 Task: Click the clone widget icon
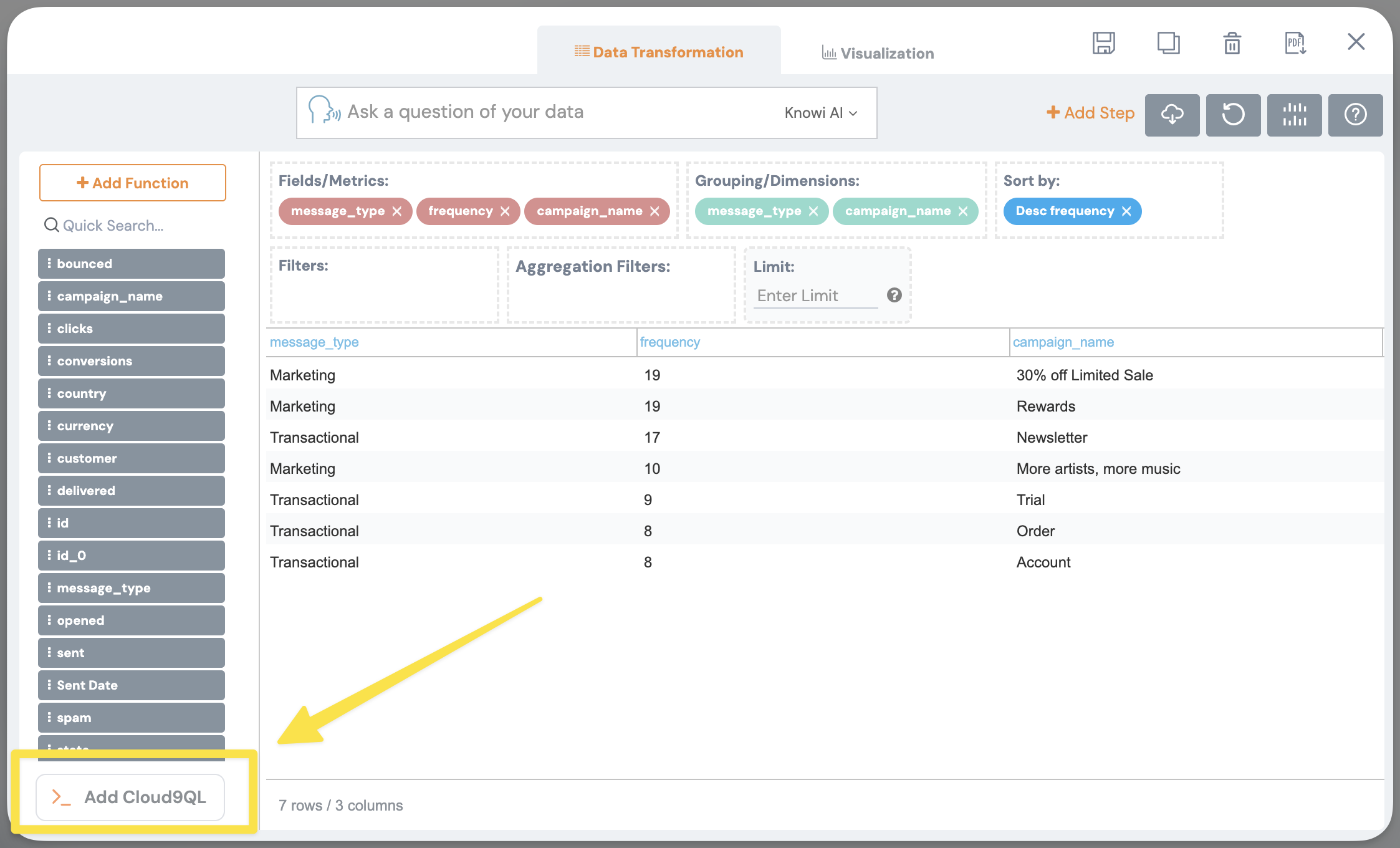(1168, 43)
